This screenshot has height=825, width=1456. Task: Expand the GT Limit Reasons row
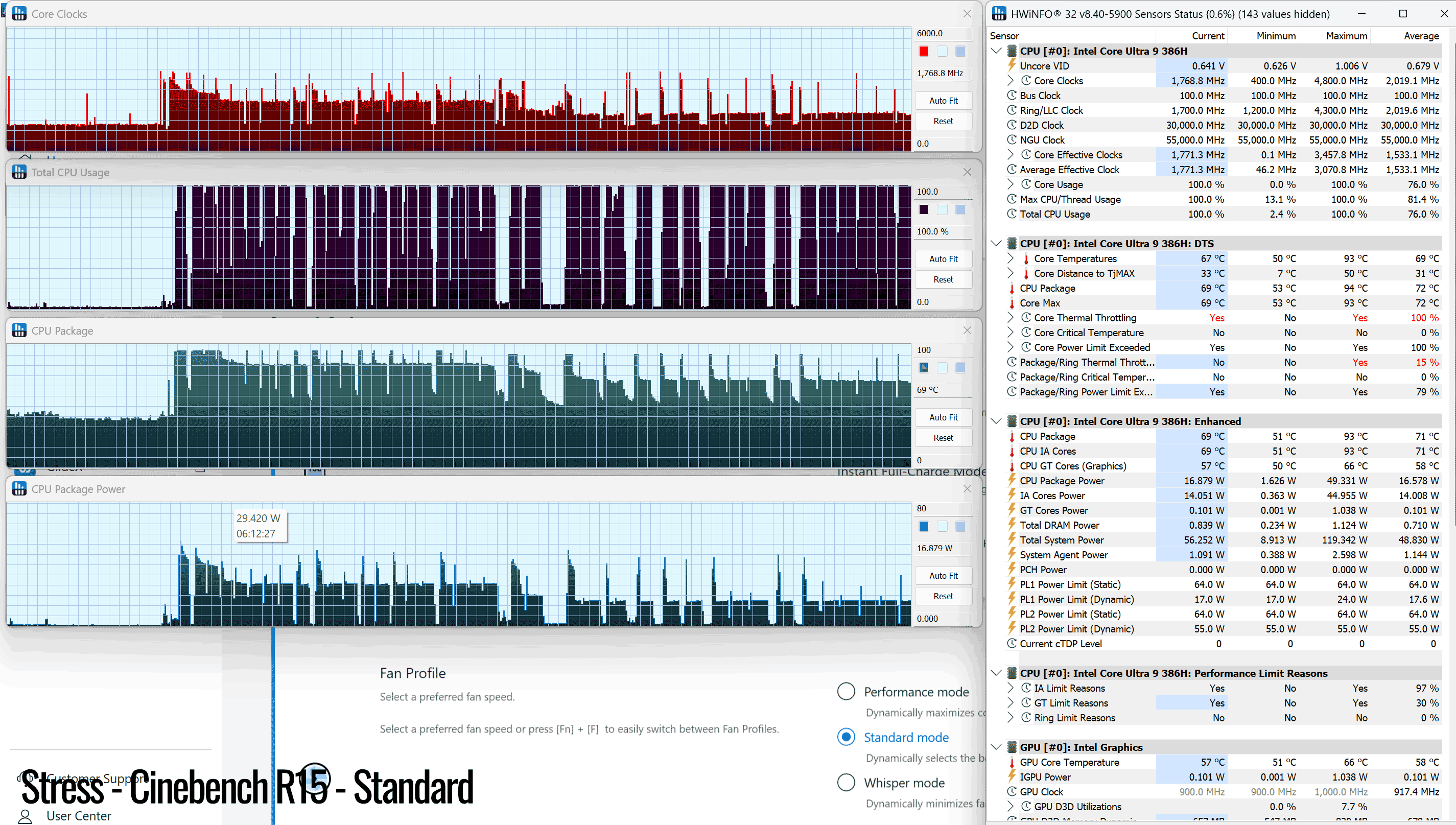pyautogui.click(x=1011, y=702)
